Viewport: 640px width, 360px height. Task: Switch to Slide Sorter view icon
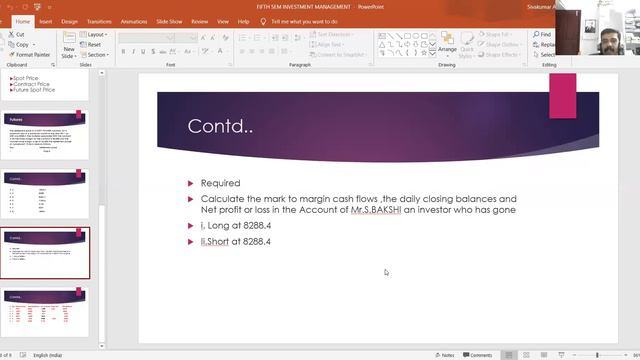click(526, 355)
